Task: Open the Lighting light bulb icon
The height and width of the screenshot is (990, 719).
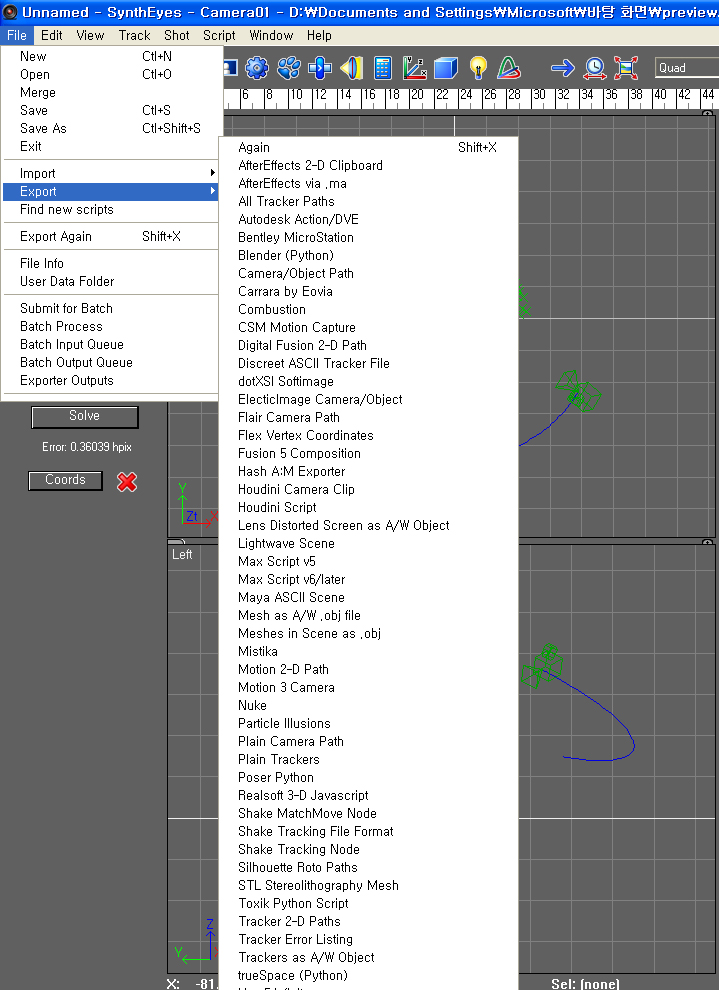Action: click(x=478, y=68)
